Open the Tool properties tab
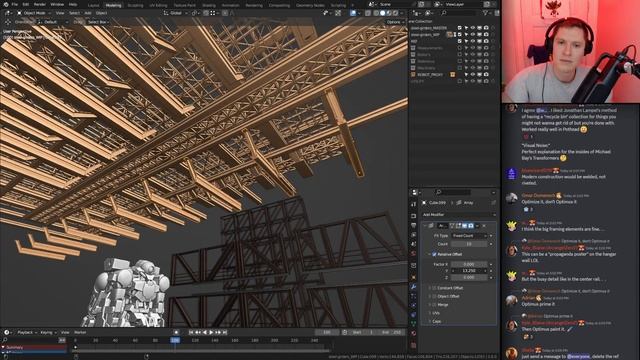This screenshot has width=640, height=360. pos(413,204)
